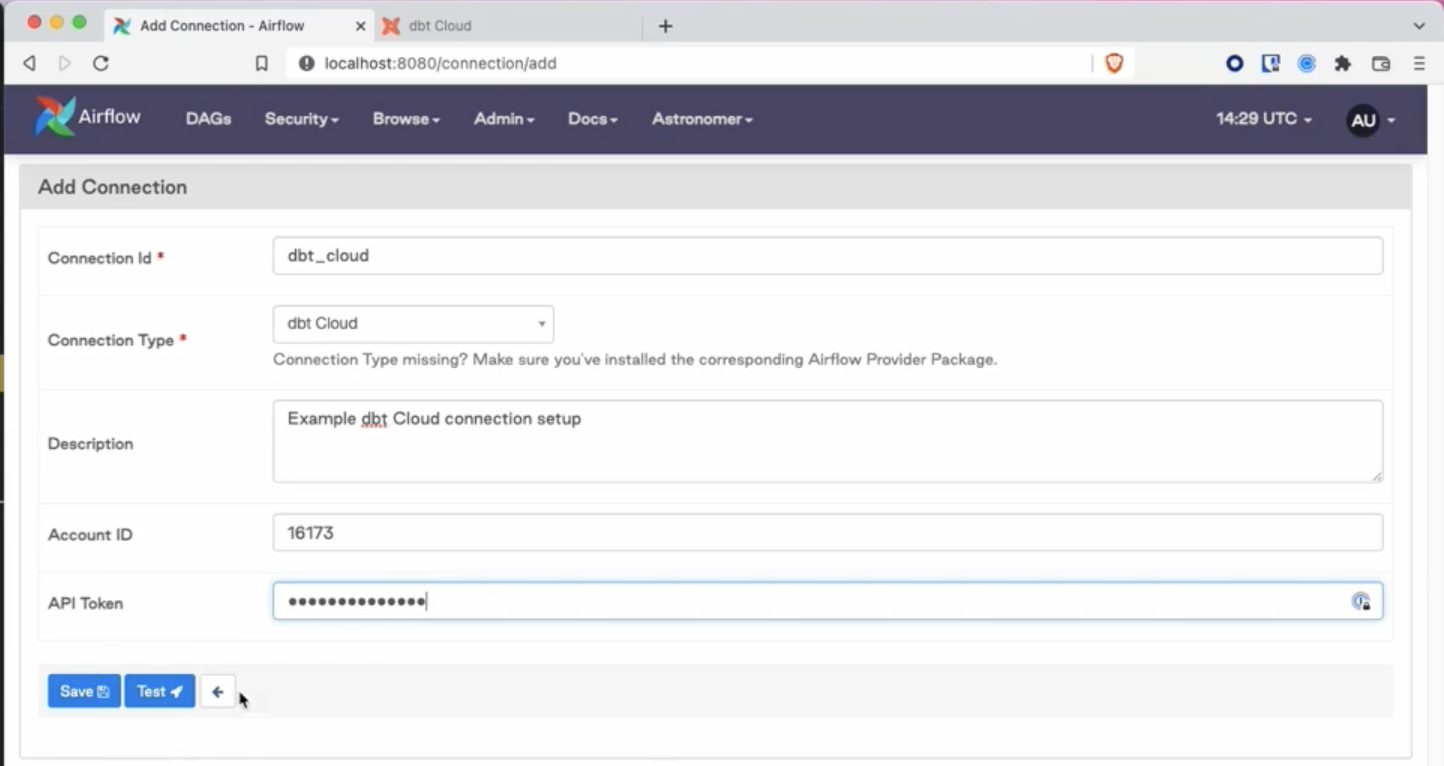Reload the page with refresh icon
Screen dimensions: 1444x766
100,63
